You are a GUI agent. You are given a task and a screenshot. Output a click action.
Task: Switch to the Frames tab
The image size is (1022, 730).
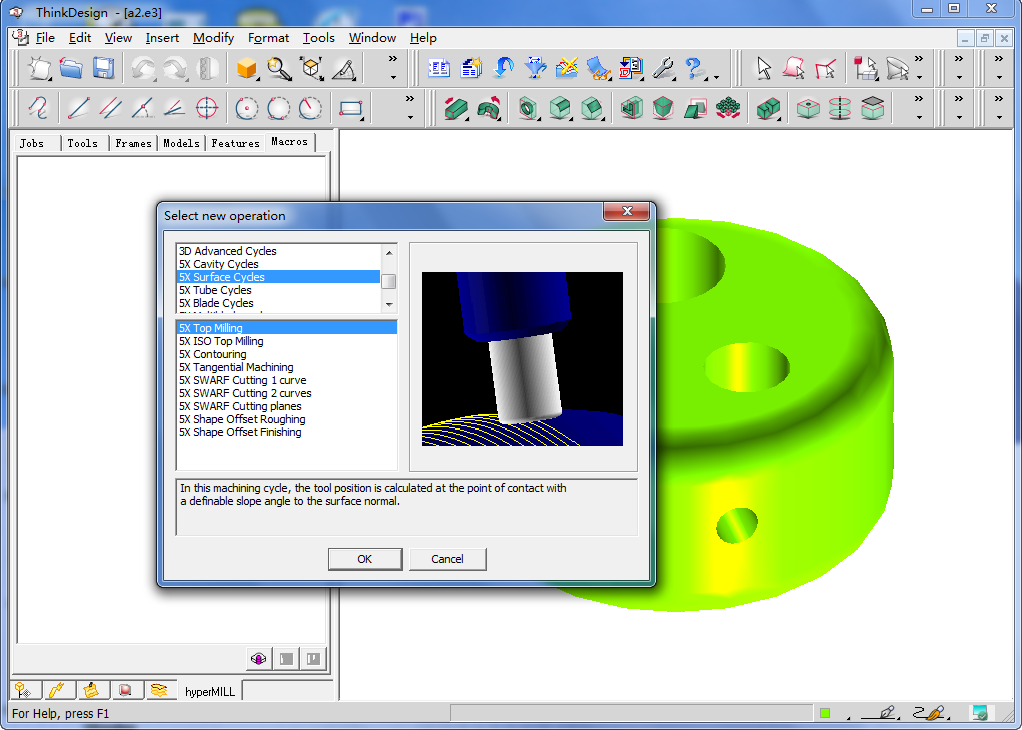(133, 143)
